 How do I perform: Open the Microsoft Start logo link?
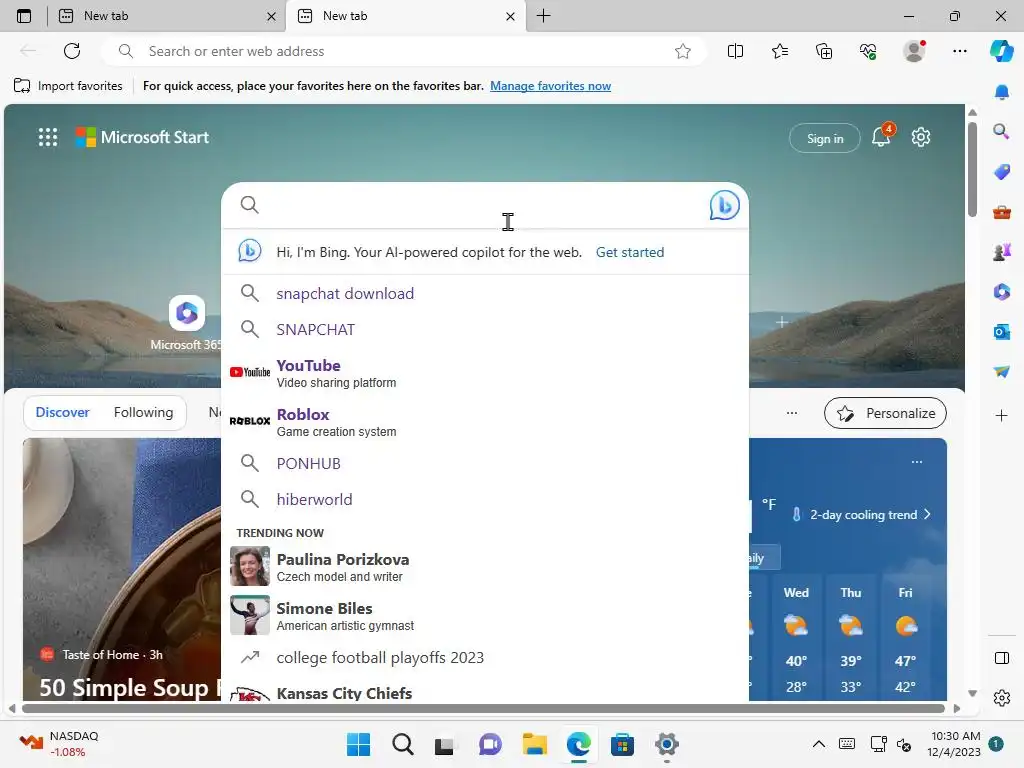point(142,137)
